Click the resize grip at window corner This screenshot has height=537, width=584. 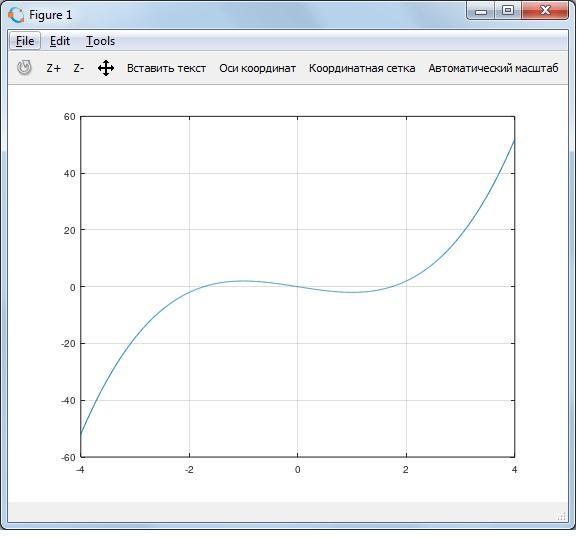point(562,517)
